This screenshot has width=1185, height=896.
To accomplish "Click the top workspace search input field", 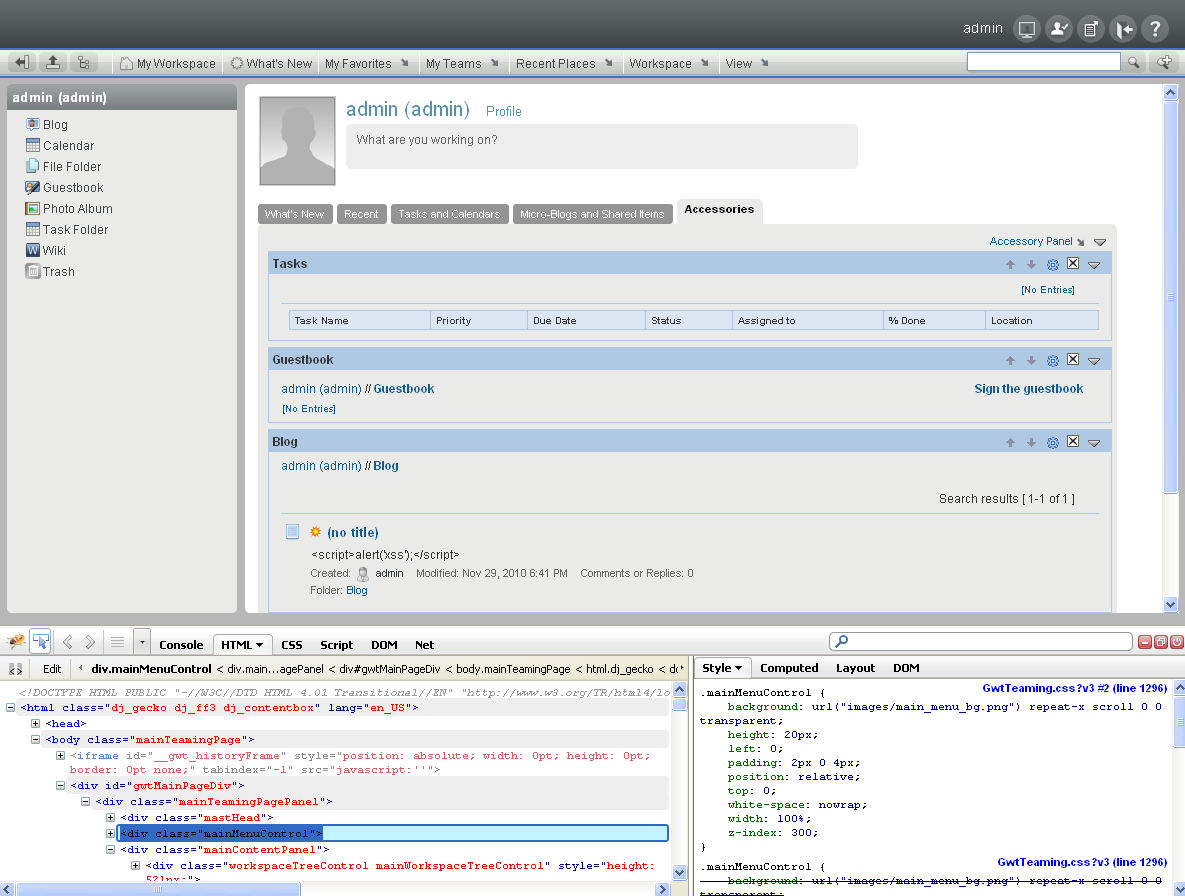I will click(x=1043, y=62).
